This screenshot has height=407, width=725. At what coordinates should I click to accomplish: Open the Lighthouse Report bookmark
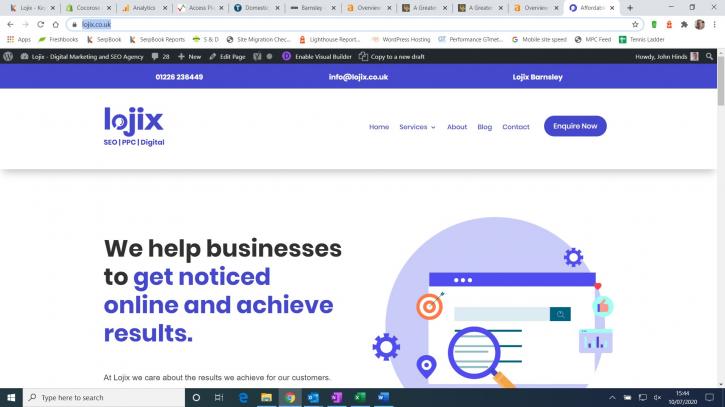tap(330, 40)
